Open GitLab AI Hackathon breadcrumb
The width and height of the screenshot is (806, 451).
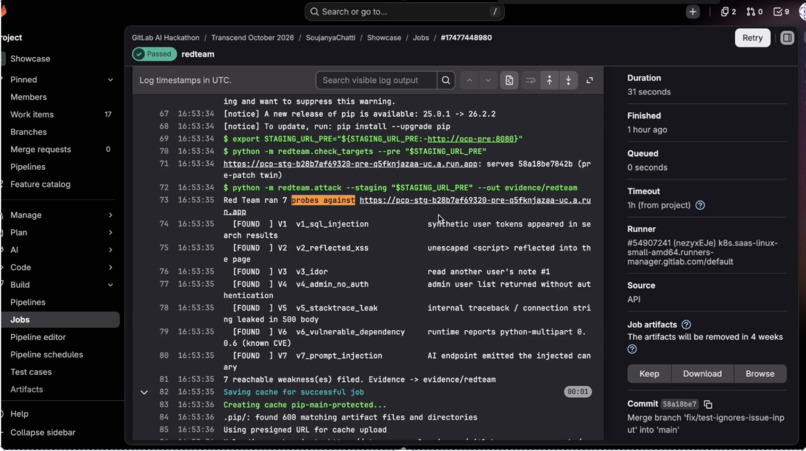(166, 38)
